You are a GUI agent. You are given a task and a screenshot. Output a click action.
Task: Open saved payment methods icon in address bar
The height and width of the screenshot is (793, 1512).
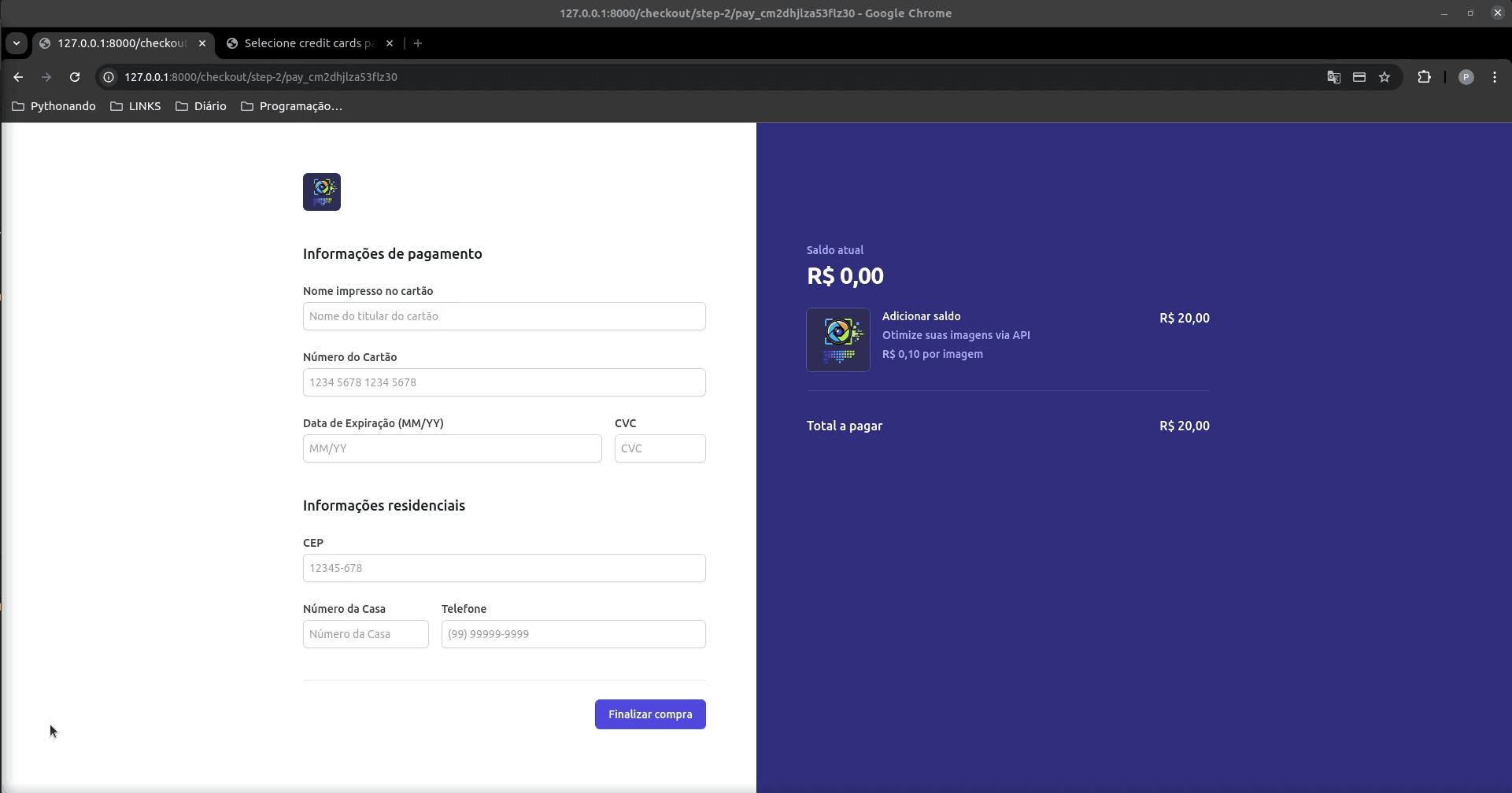[x=1359, y=77]
